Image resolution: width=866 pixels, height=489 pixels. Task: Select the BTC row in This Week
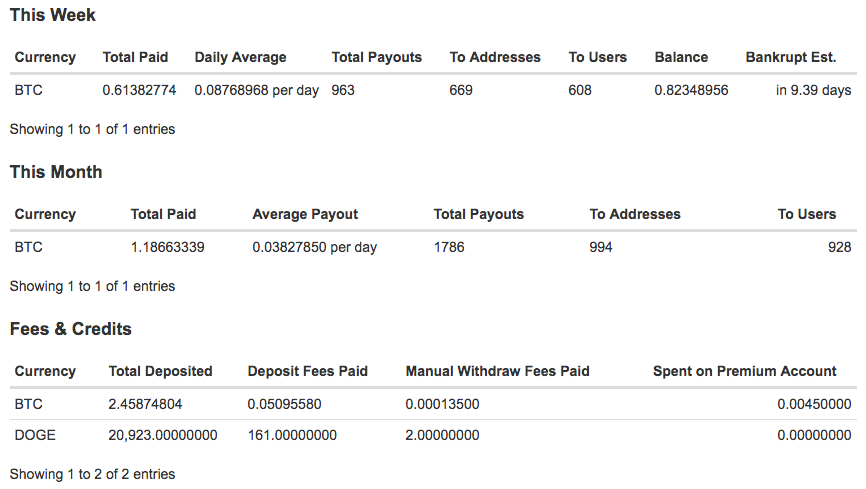(433, 90)
